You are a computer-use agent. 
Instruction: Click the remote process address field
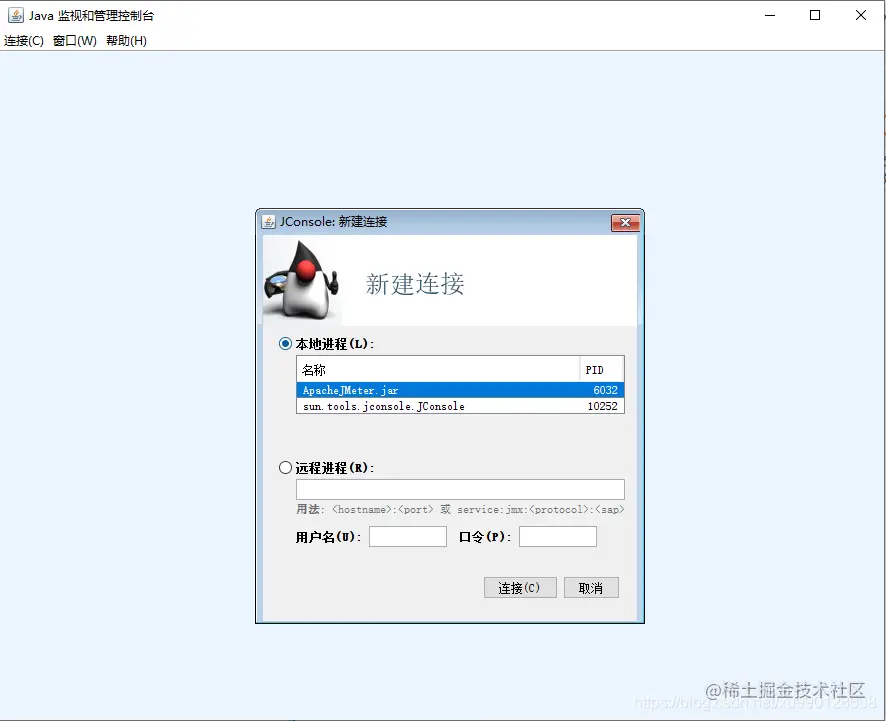[460, 489]
